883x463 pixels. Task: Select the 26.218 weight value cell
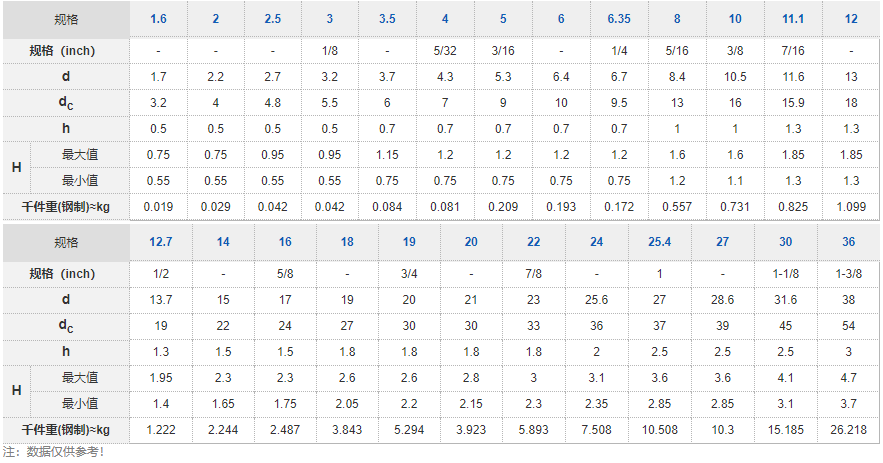[x=848, y=430]
